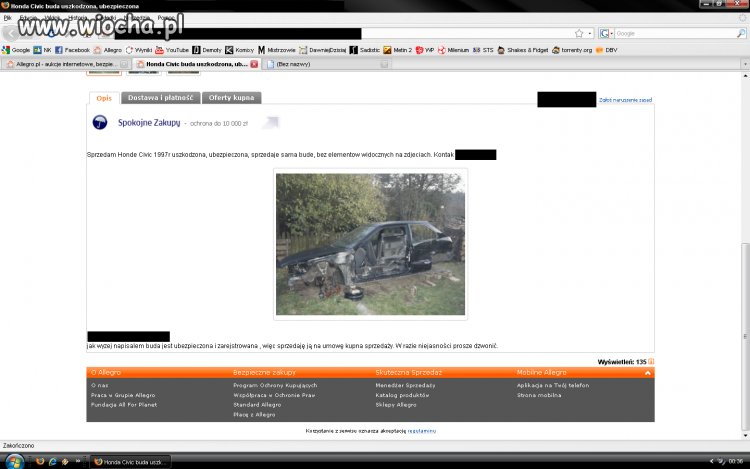Open the Strona mobilna link
750x469 pixels.
point(539,395)
